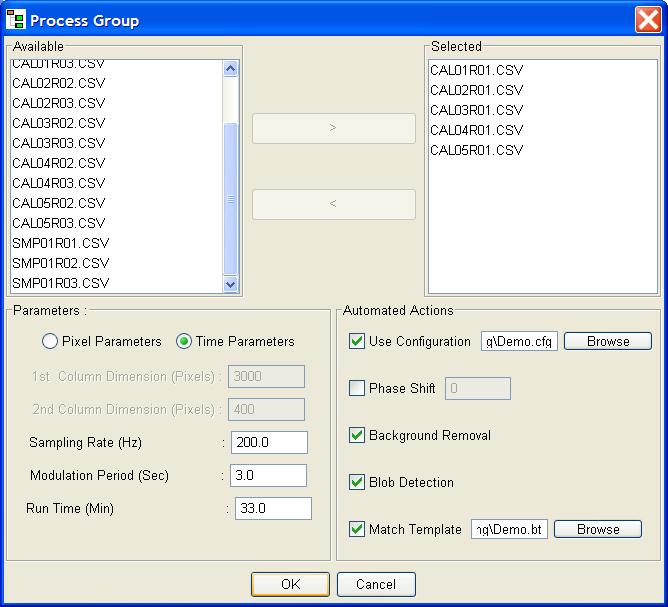Screen dimensions: 668x607
Task: Click the Run Time input field
Action: click(x=272, y=509)
